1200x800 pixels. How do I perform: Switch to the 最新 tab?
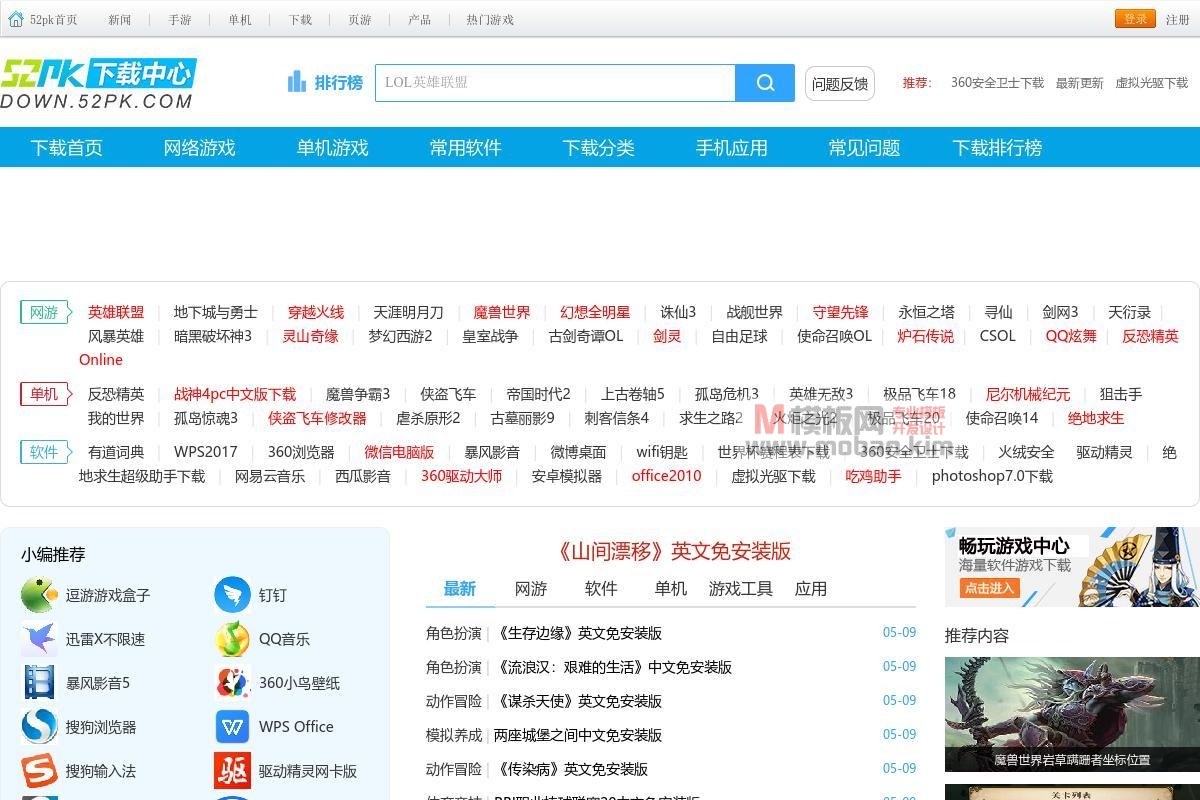[x=460, y=589]
